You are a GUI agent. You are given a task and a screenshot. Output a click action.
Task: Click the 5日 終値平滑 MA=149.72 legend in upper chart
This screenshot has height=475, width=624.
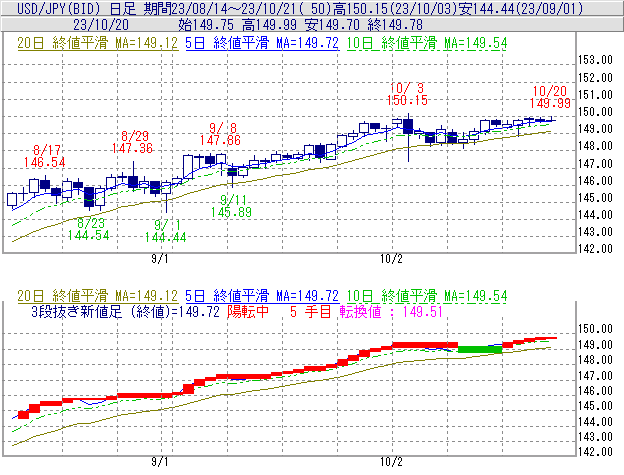[262, 43]
